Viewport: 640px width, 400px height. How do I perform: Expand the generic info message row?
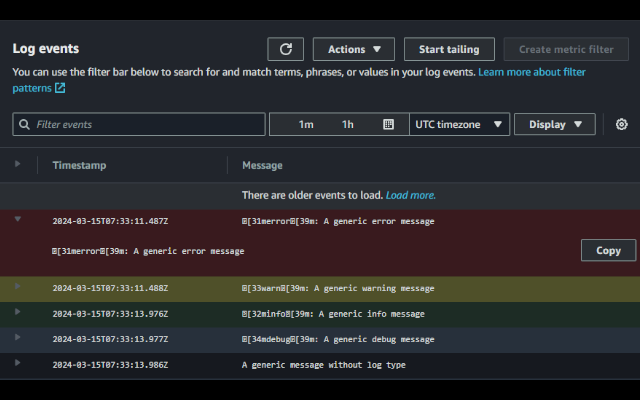tap(18, 312)
